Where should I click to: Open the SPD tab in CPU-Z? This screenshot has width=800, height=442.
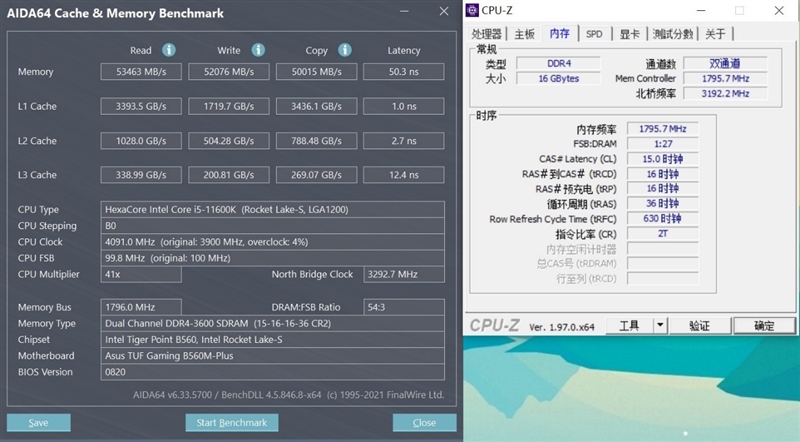[x=594, y=34]
